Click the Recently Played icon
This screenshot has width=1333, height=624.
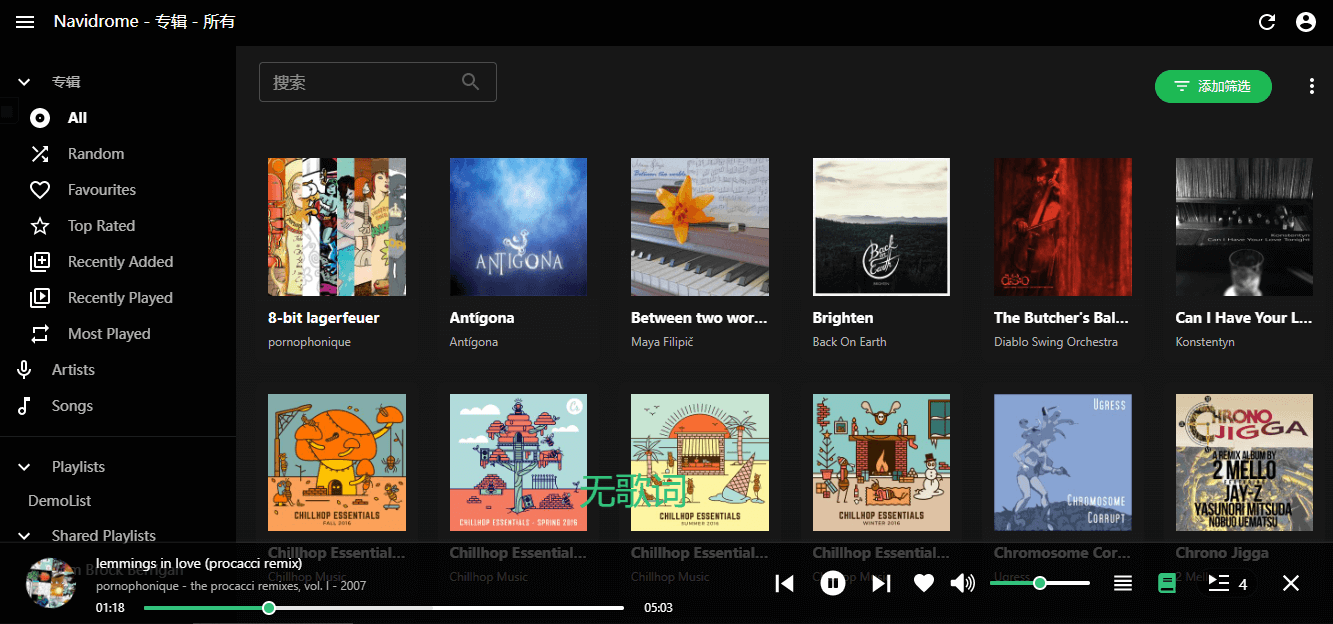[x=40, y=298]
